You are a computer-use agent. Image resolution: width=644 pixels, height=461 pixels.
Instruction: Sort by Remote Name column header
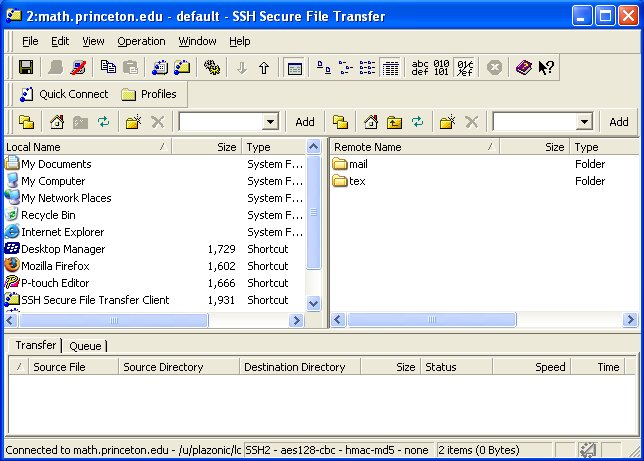415,147
